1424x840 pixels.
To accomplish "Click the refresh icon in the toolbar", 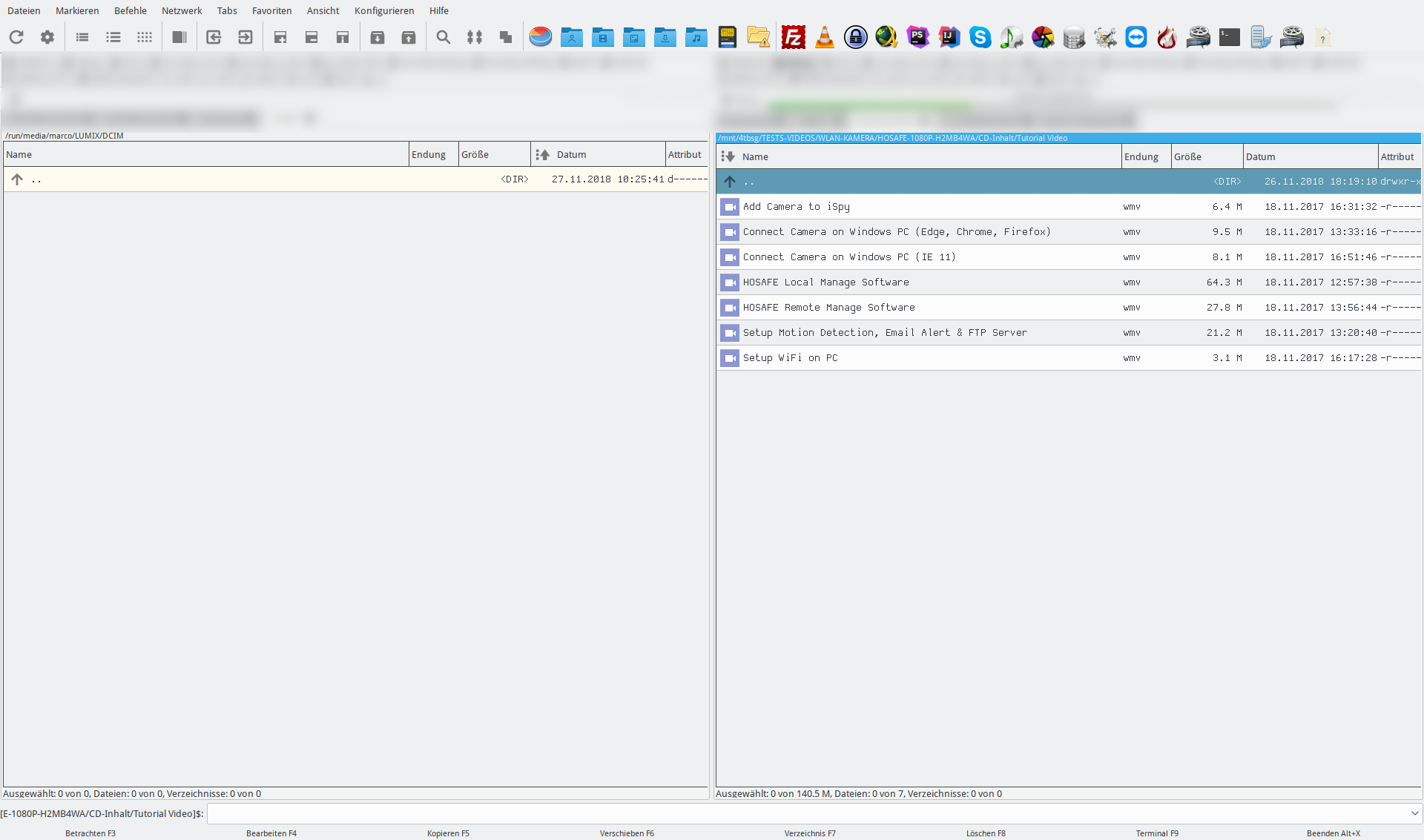I will [16, 37].
